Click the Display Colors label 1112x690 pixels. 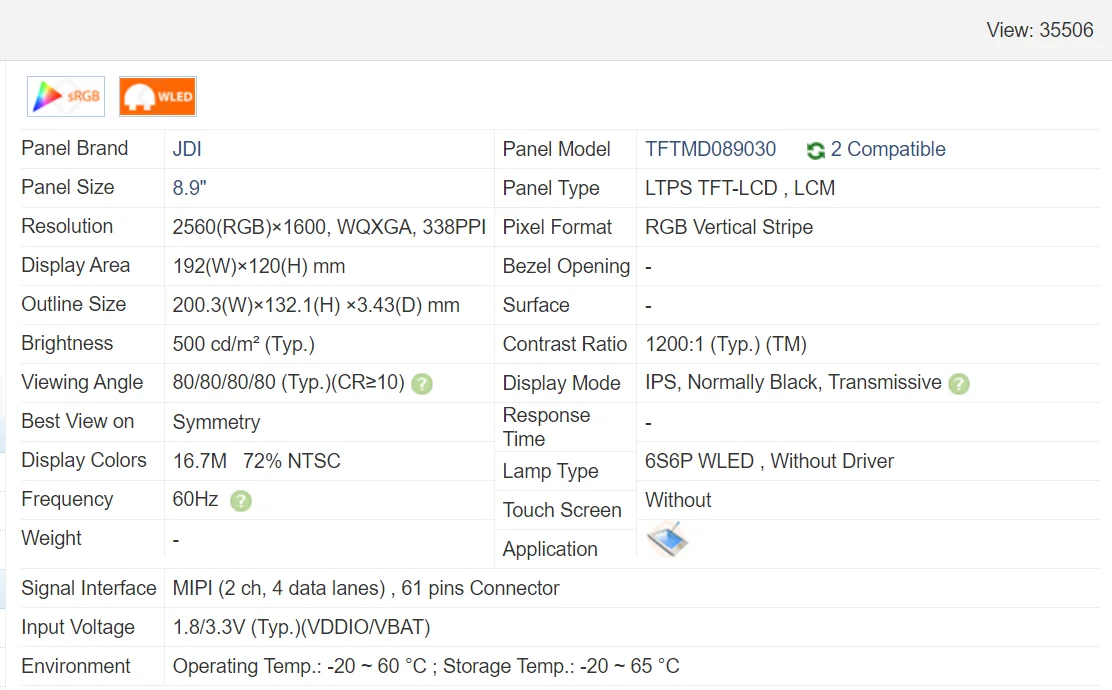point(84,460)
